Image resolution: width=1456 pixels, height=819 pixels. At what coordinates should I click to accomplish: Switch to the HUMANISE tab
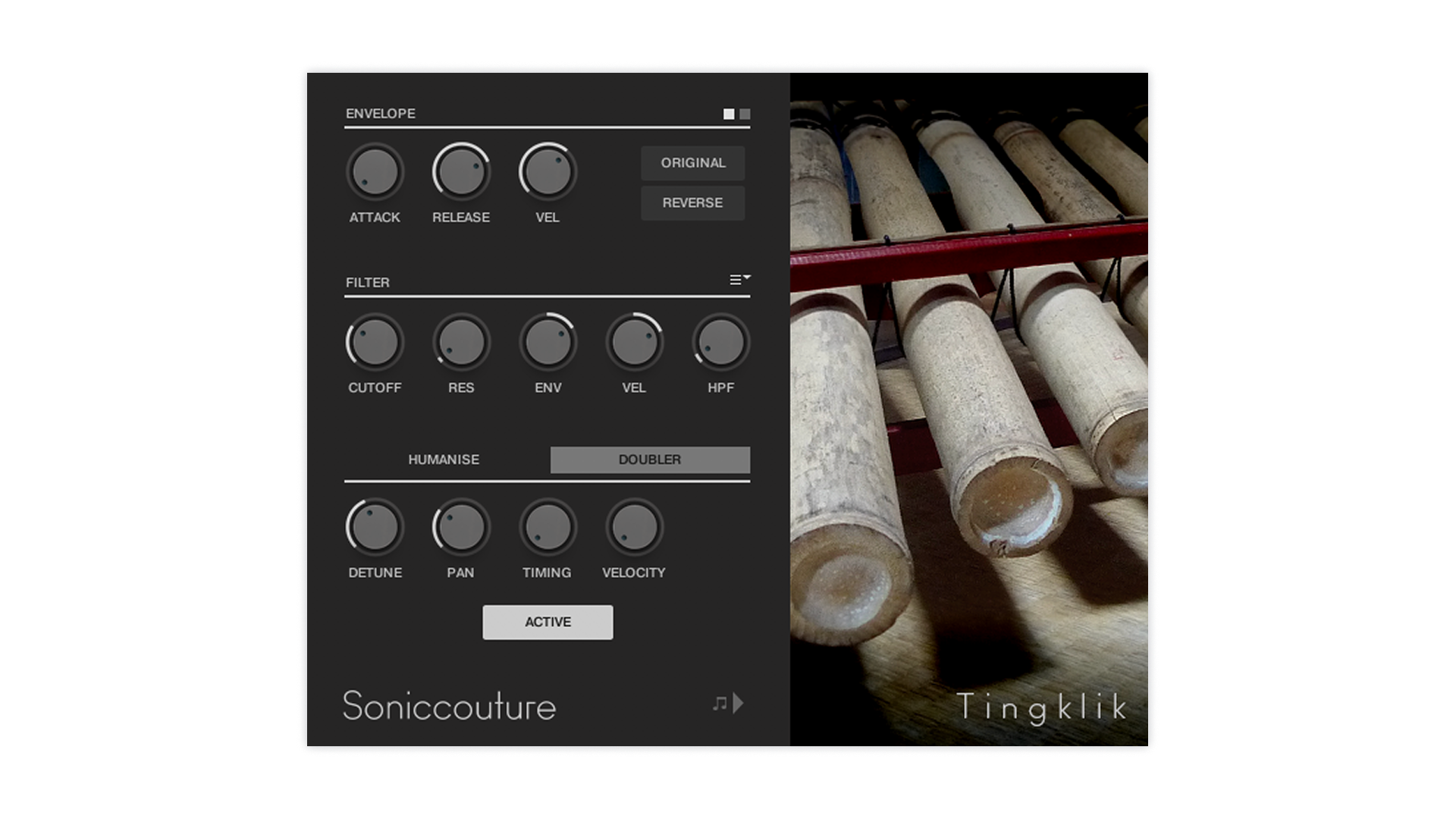444,460
